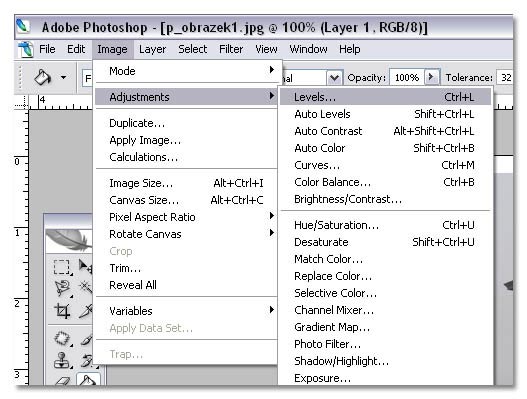The width and height of the screenshot is (527, 399).
Task: Choose Trim from Image menu
Action: tap(186, 268)
